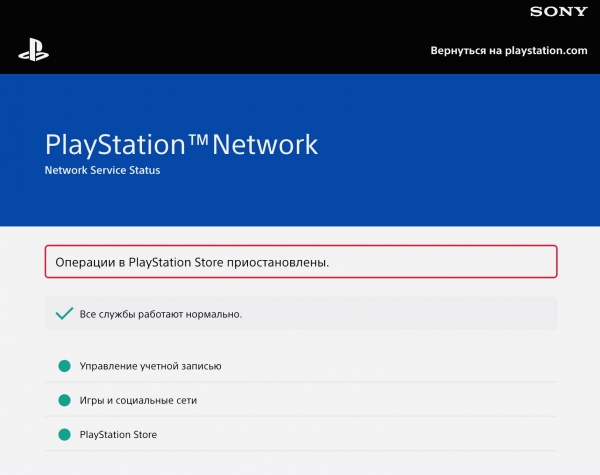Click the SONY logo
Screen dimensions: 600x475
pyautogui.click(x=559, y=12)
